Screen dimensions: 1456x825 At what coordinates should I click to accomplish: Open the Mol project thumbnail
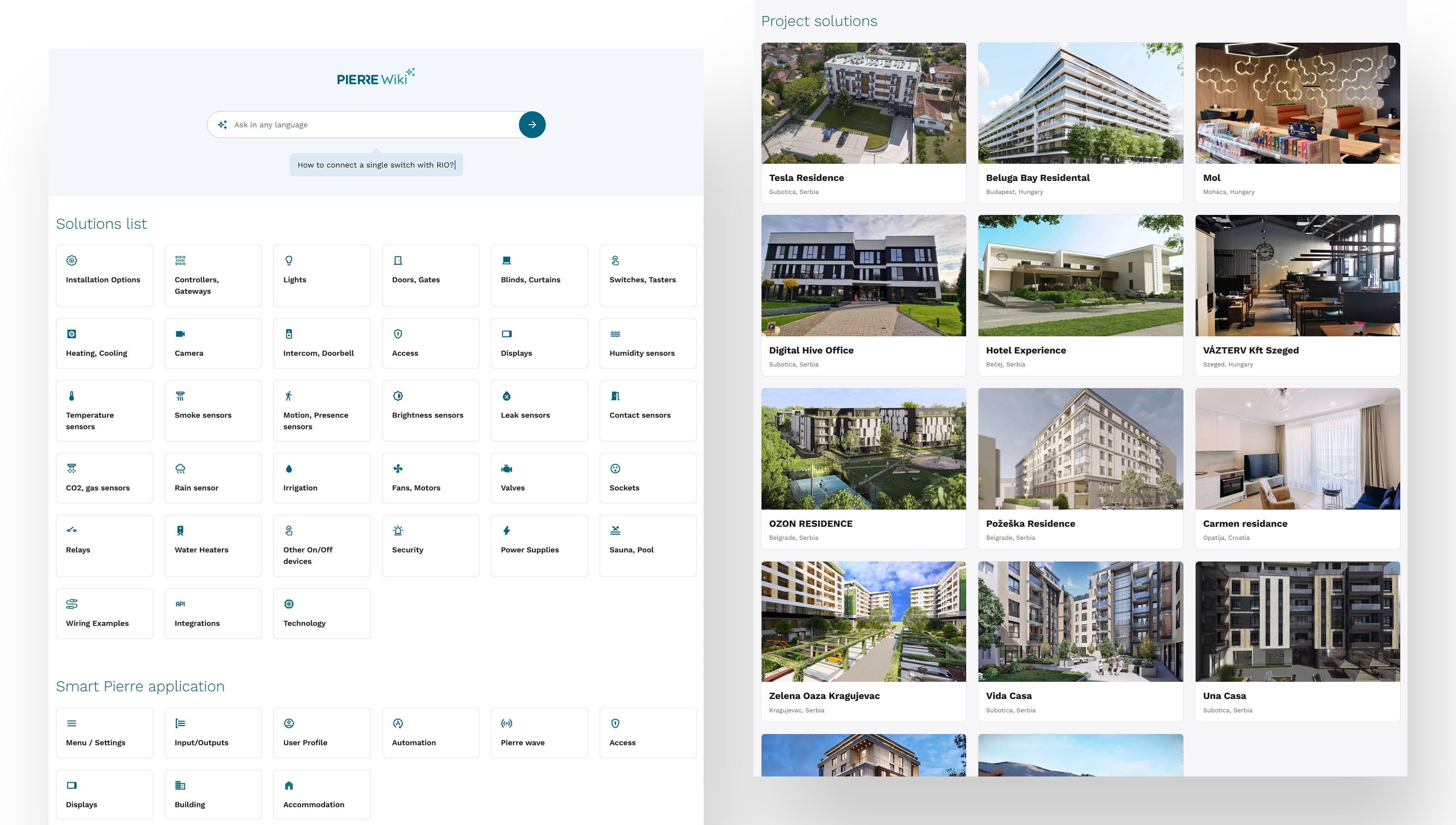click(x=1297, y=103)
